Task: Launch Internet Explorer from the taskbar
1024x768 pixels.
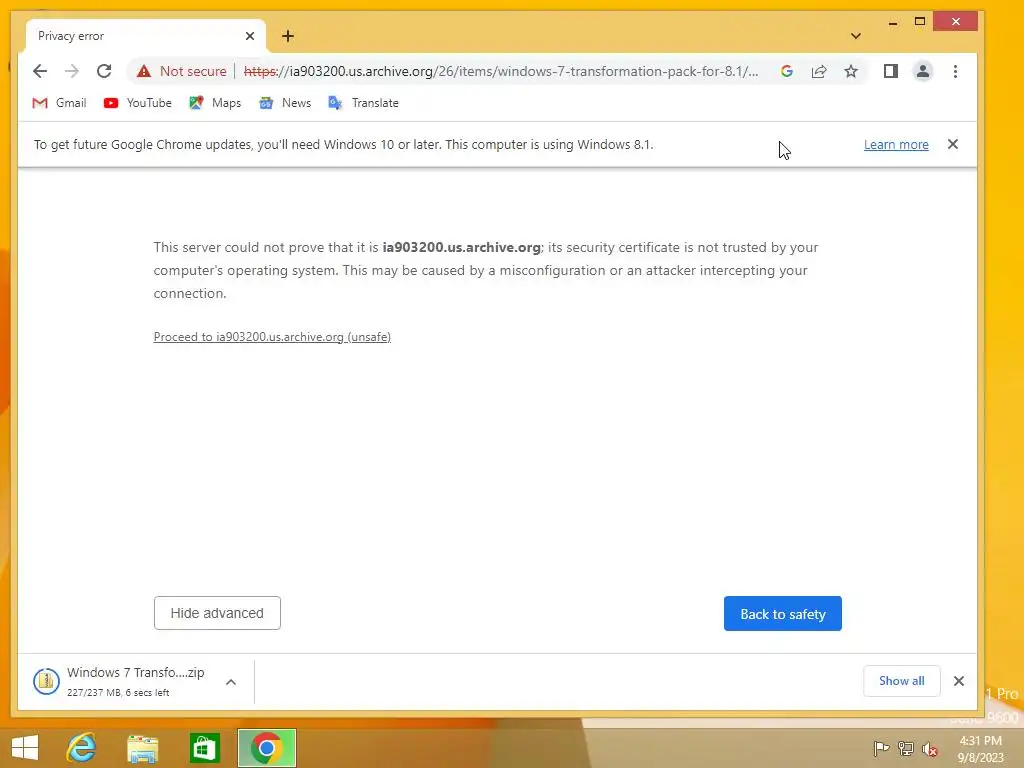Action: (x=82, y=748)
